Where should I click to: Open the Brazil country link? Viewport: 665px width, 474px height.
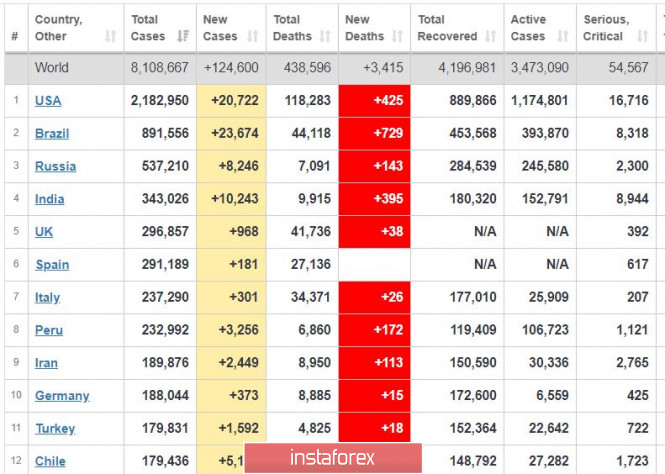(52, 134)
